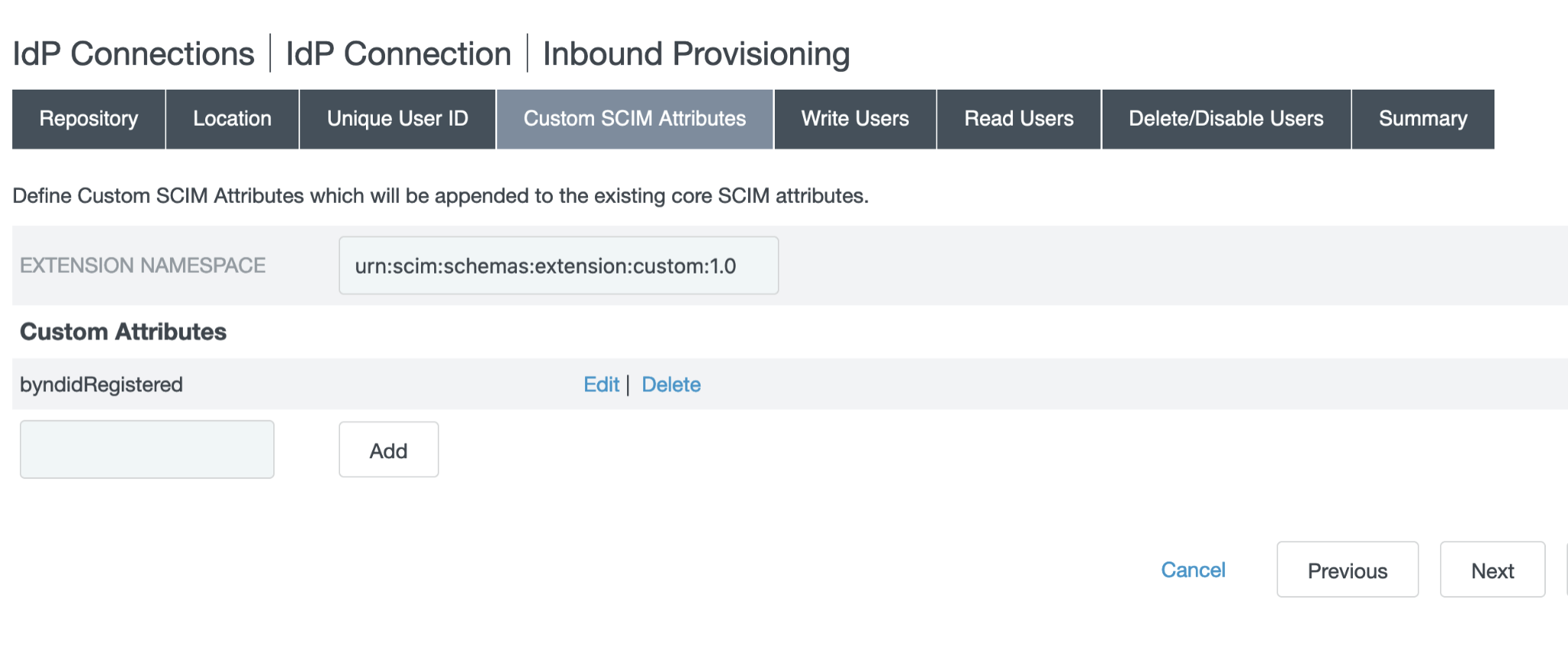Edit the byndidRegistered attribute
This screenshot has height=645, width=1568.
tap(601, 385)
